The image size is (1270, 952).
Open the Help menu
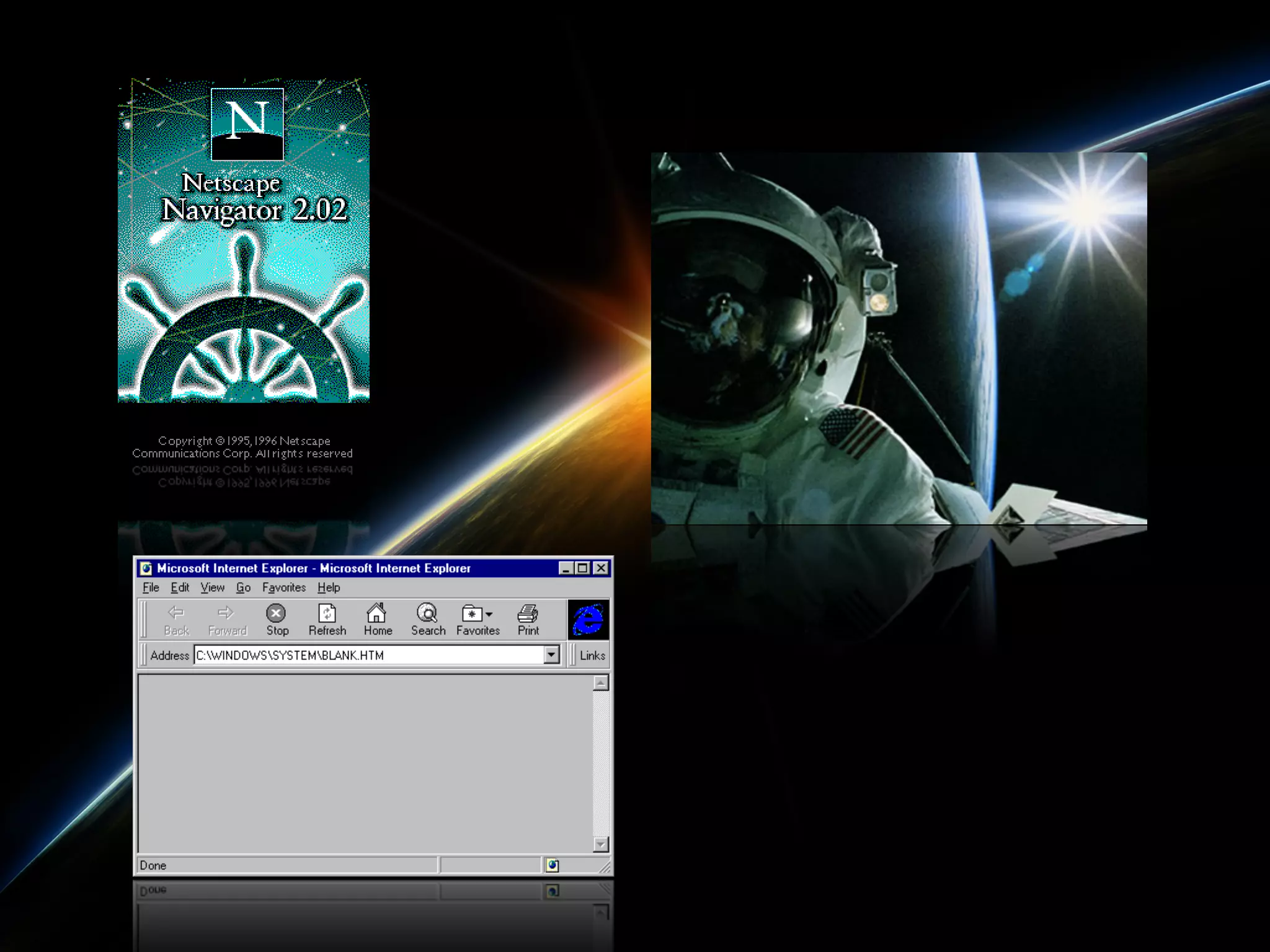[329, 587]
